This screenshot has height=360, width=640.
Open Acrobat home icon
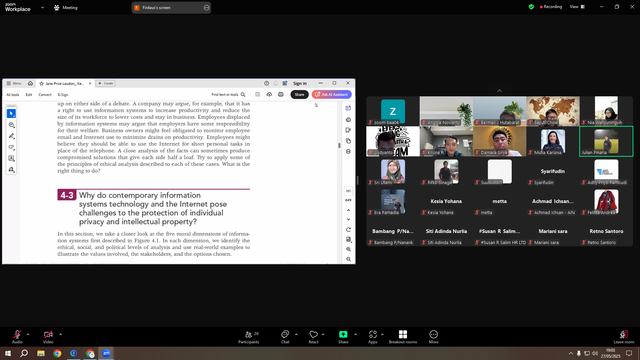(30, 83)
